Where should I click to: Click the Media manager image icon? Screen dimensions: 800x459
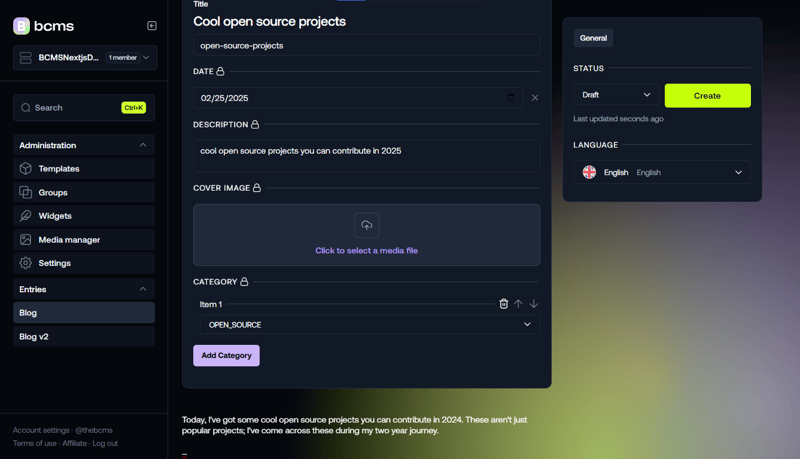point(26,240)
